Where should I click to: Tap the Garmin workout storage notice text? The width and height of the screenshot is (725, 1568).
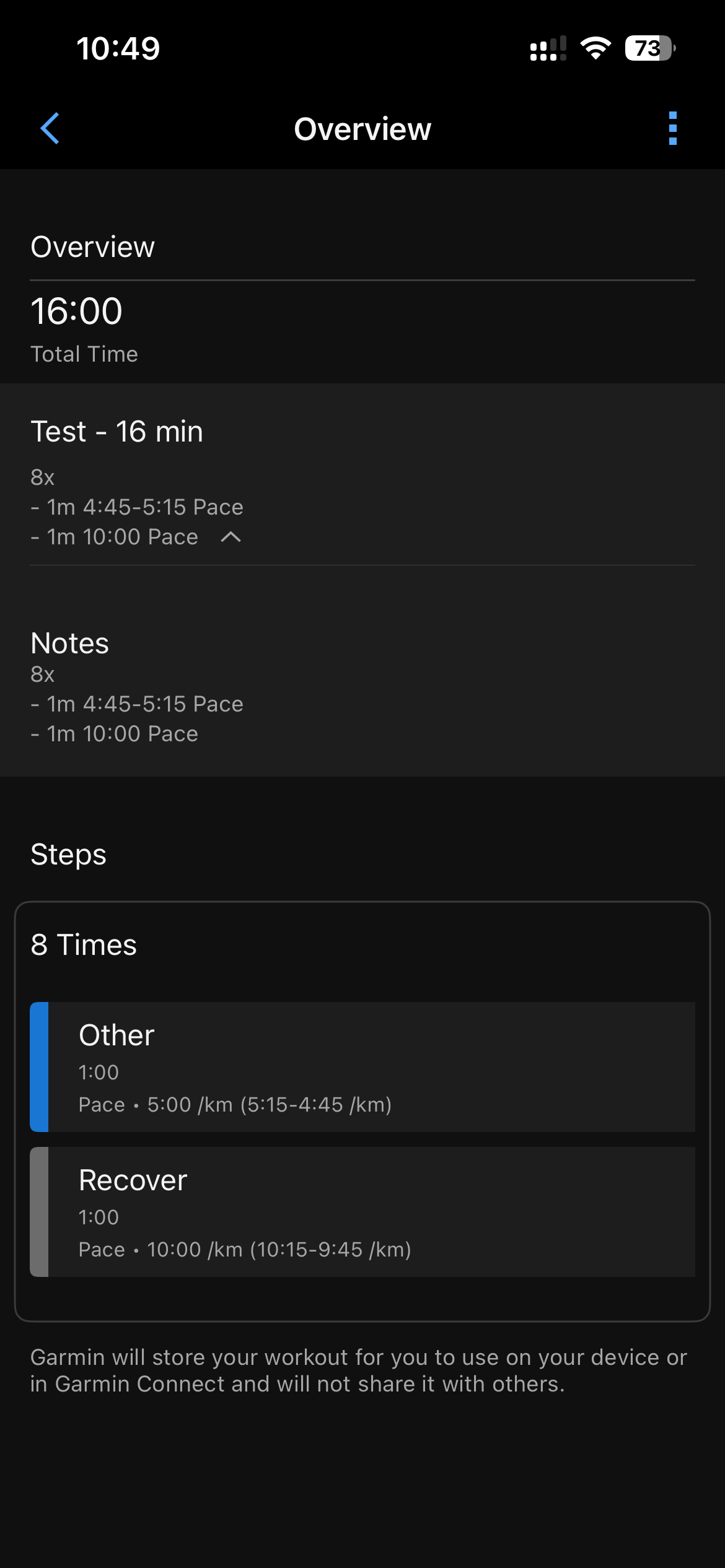(359, 1370)
